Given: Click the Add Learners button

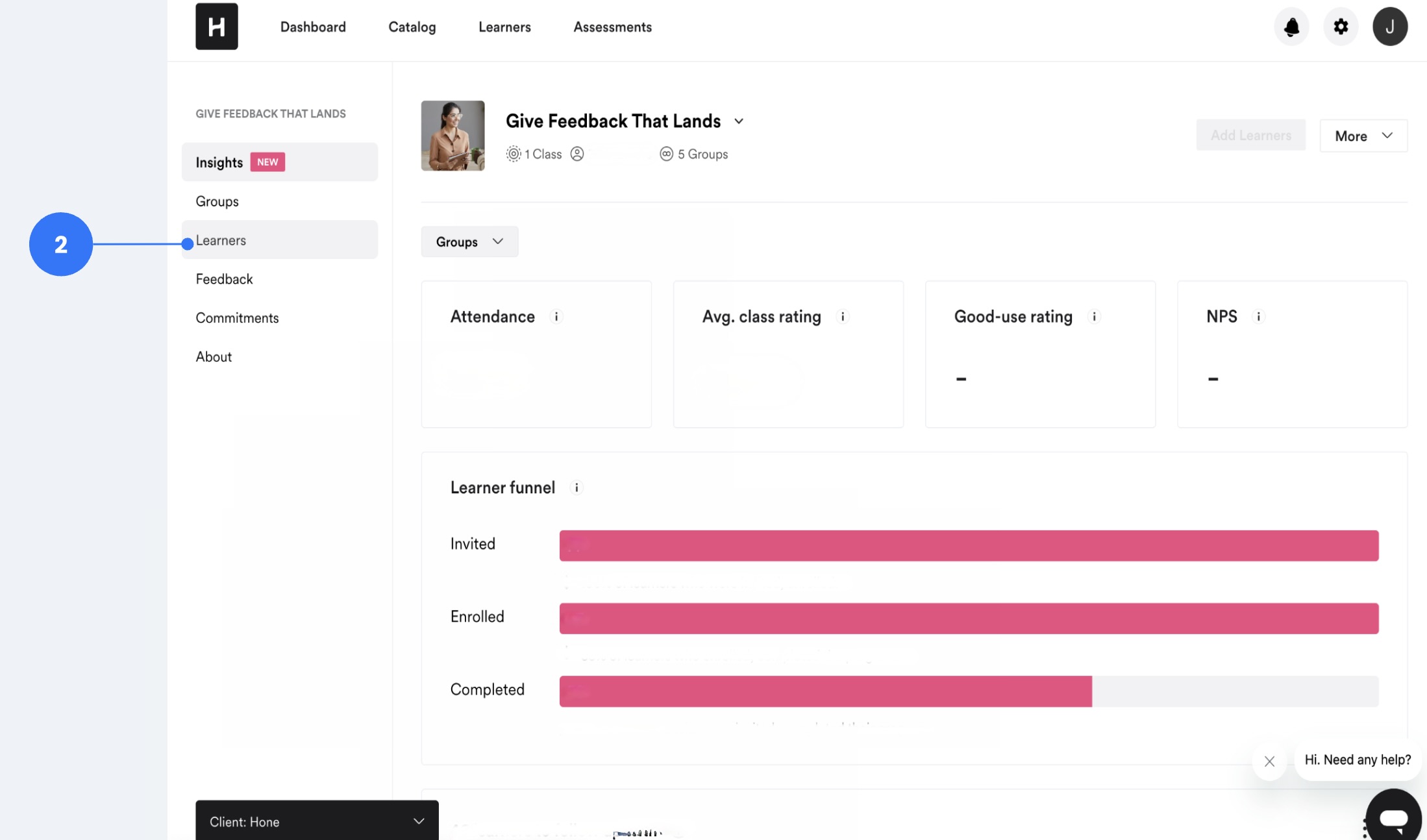Looking at the screenshot, I should (1250, 134).
